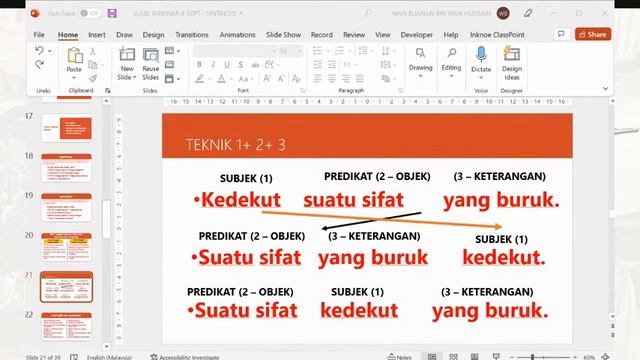Toggle Italic formatting
The image size is (640, 360).
tap(213, 64)
